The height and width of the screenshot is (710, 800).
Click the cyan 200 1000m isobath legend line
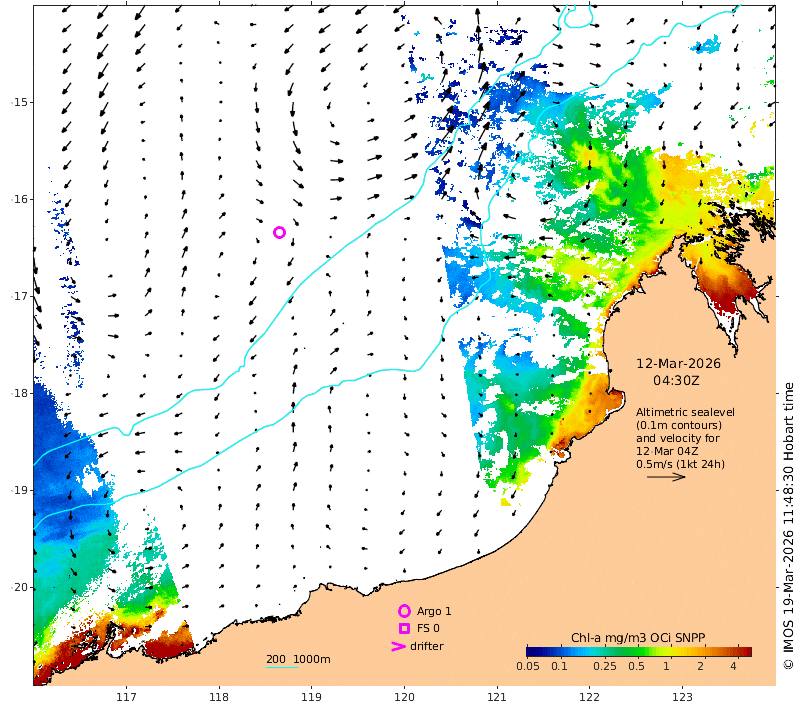tap(282, 667)
